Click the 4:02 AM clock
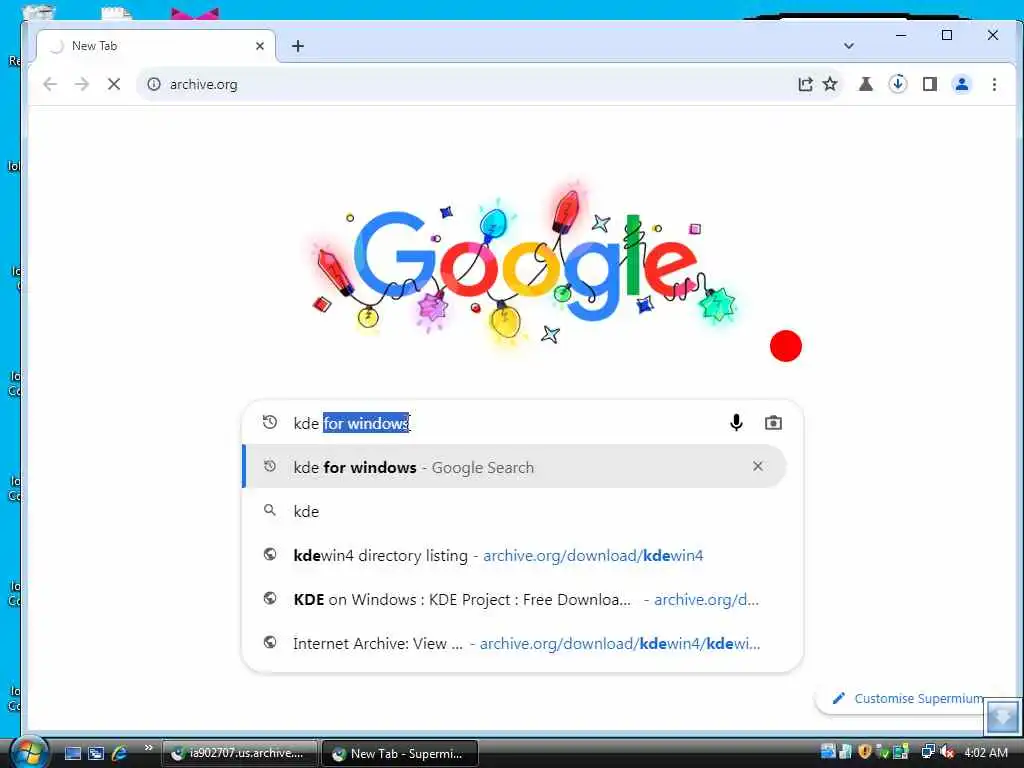Viewport: 1024px width, 768px height. [985, 752]
